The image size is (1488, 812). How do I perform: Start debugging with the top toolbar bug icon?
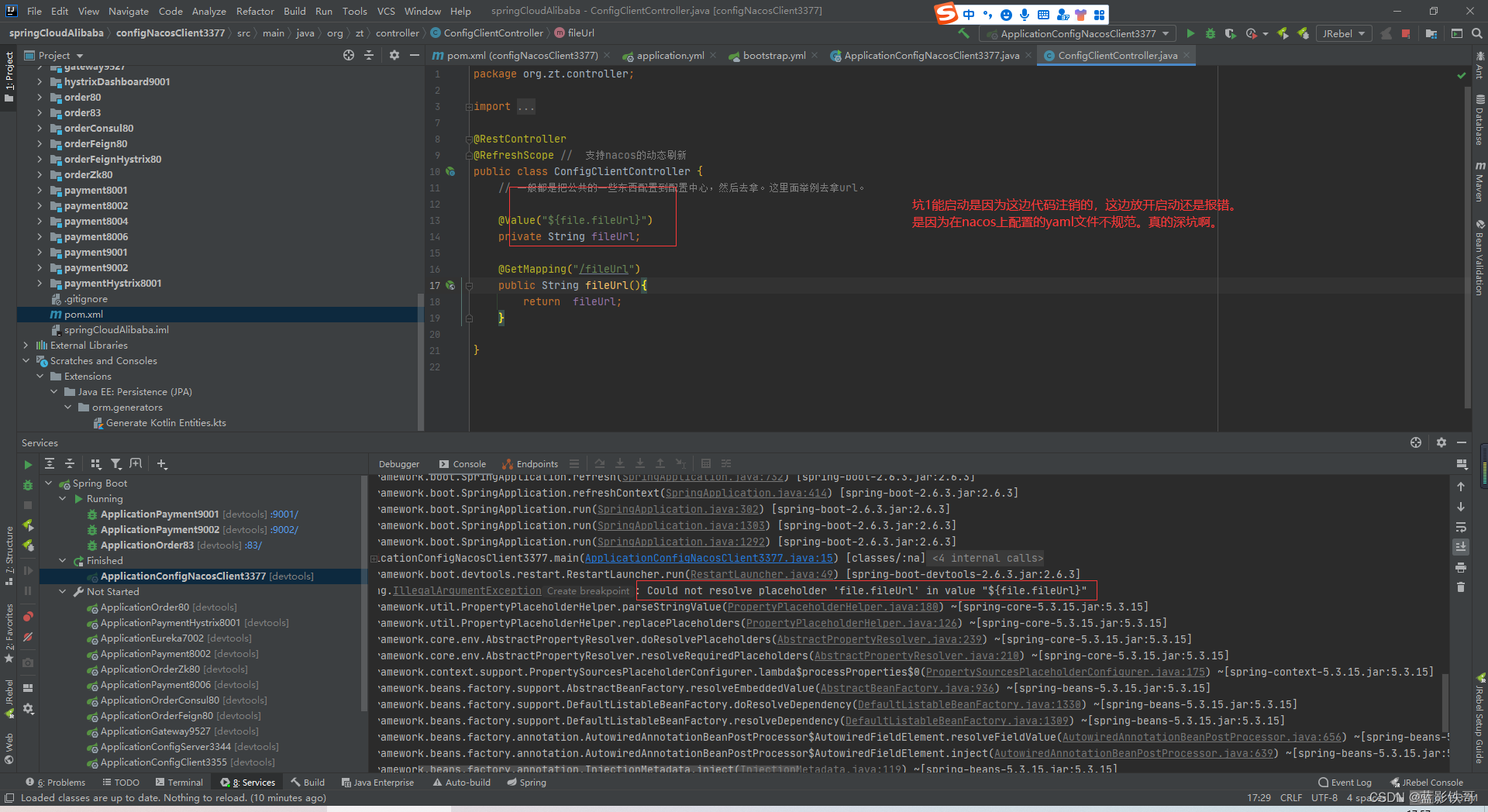click(x=1211, y=33)
